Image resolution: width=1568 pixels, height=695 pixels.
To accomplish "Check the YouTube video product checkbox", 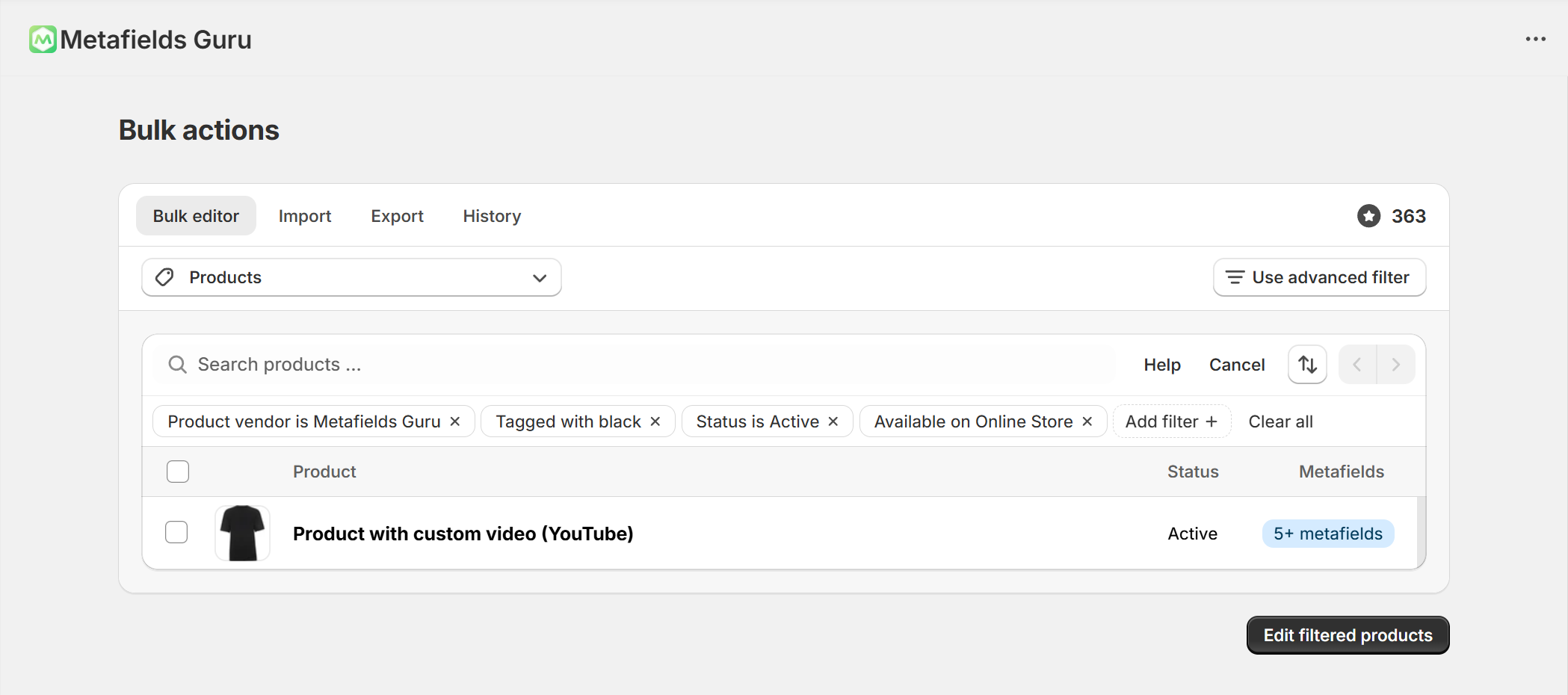I will 176,533.
